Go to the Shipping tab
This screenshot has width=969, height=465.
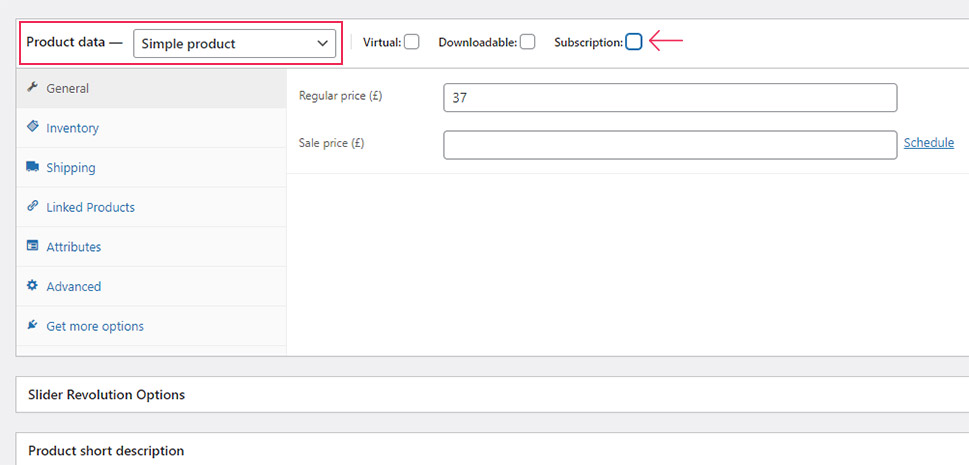151,168
